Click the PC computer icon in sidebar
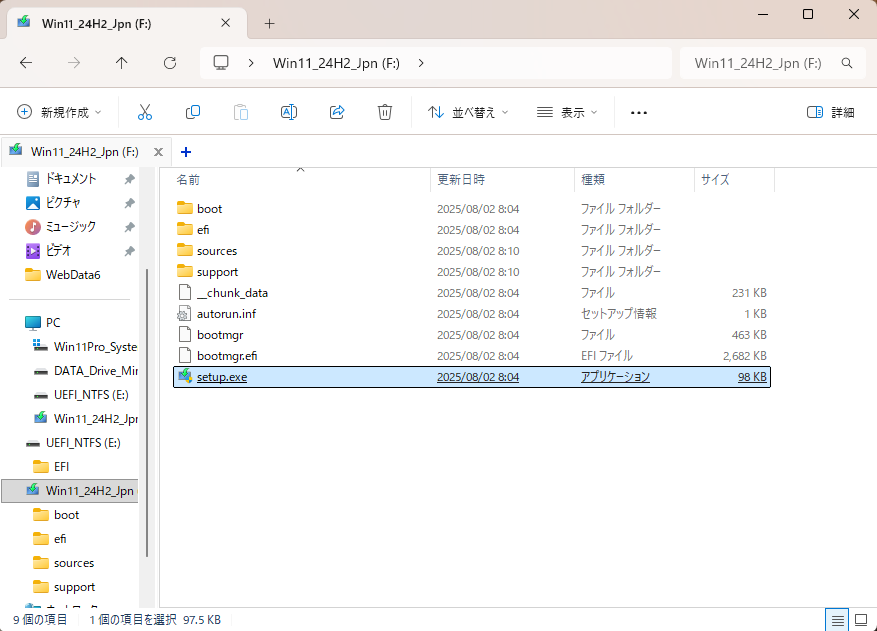This screenshot has height=631, width=877. click(33, 323)
